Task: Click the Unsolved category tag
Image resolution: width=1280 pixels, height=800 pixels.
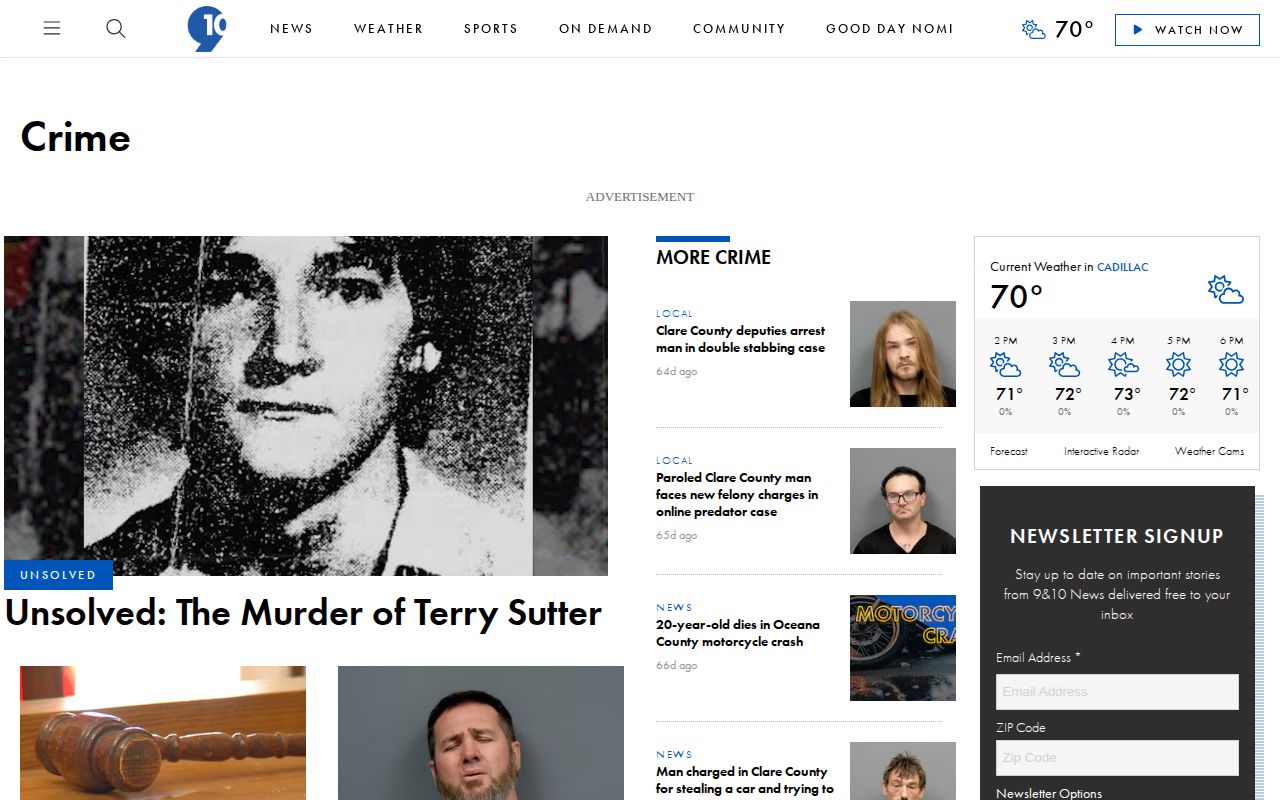Action: (x=58, y=575)
